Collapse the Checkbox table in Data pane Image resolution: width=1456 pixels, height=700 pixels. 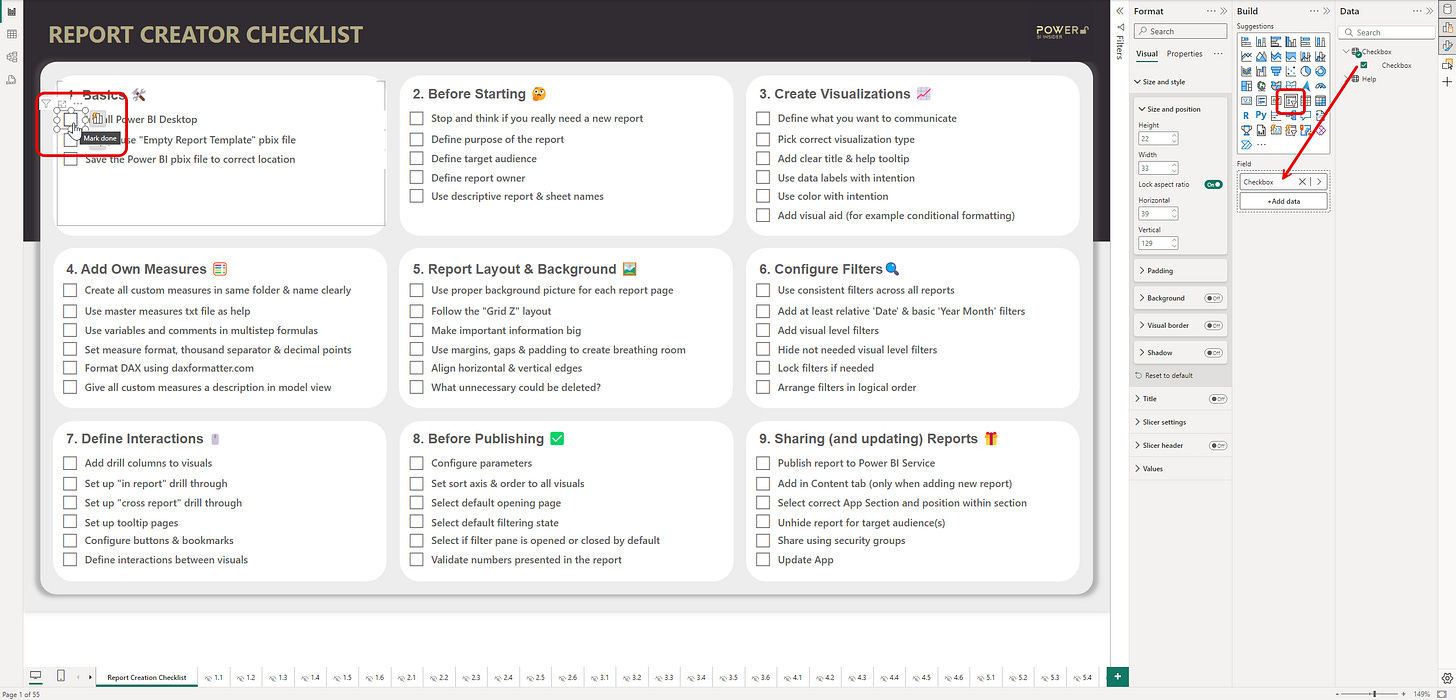pos(1346,51)
